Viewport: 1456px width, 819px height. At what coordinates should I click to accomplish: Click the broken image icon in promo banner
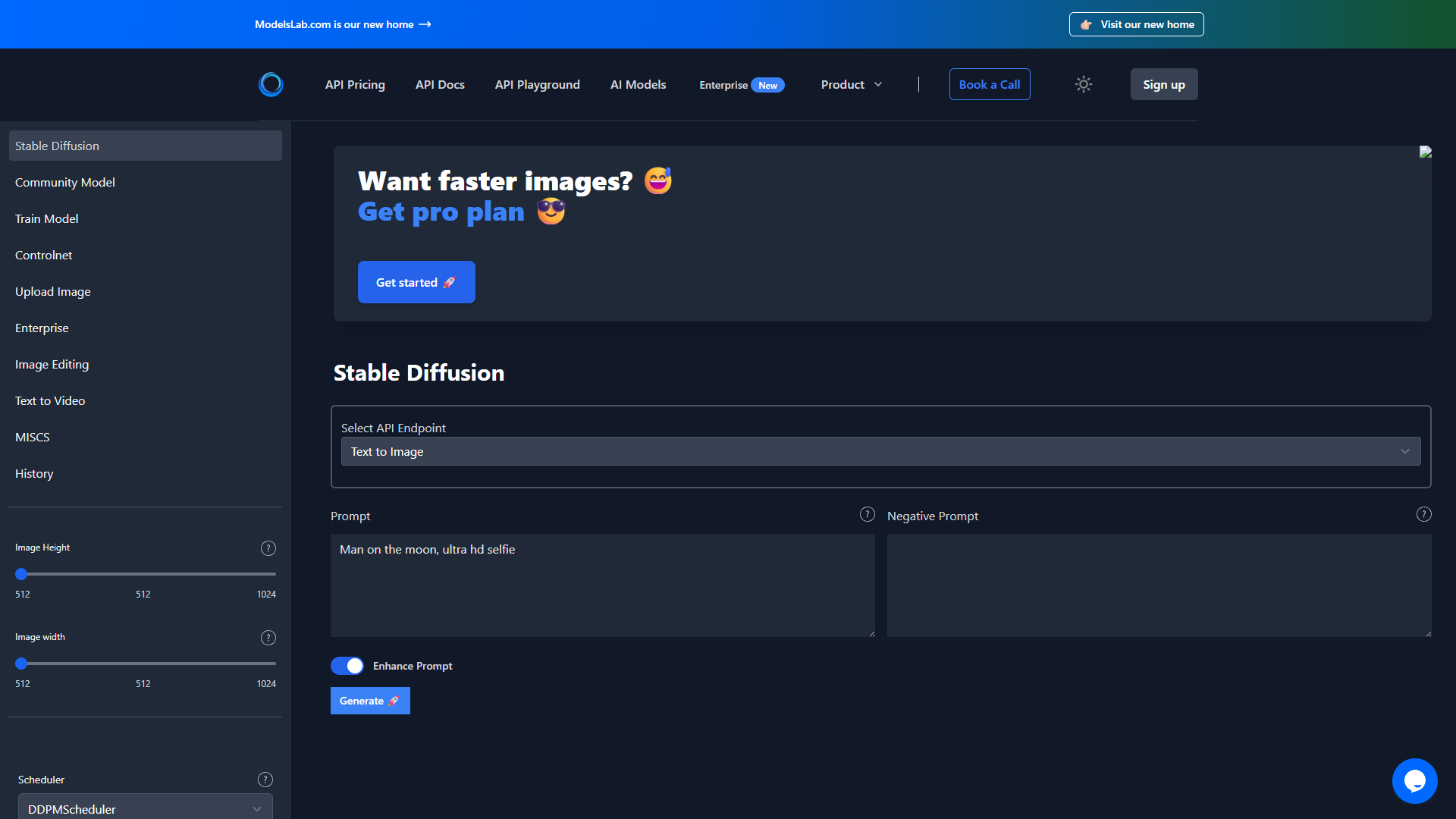pos(1426,152)
